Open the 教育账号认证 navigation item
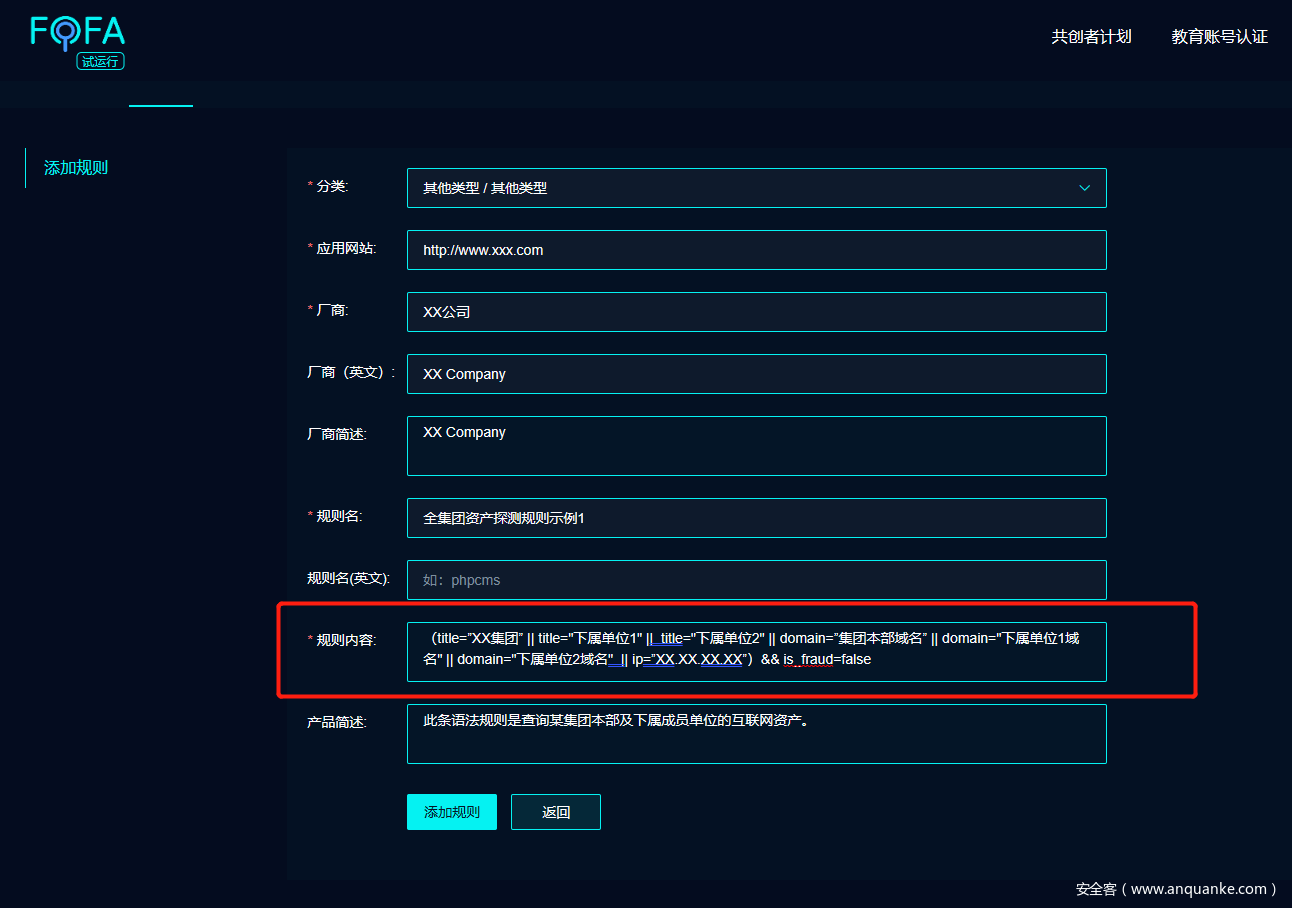Screen dimensions: 1292x908 click(x=1219, y=37)
